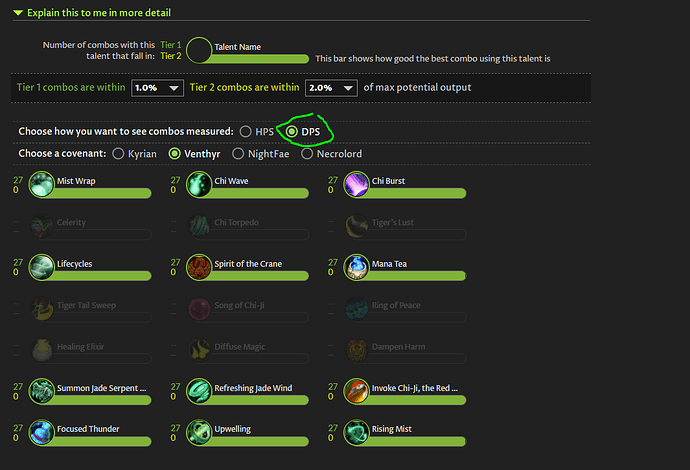Select the Focused Thunder talent icon
The width and height of the screenshot is (690, 470).
pos(41,432)
